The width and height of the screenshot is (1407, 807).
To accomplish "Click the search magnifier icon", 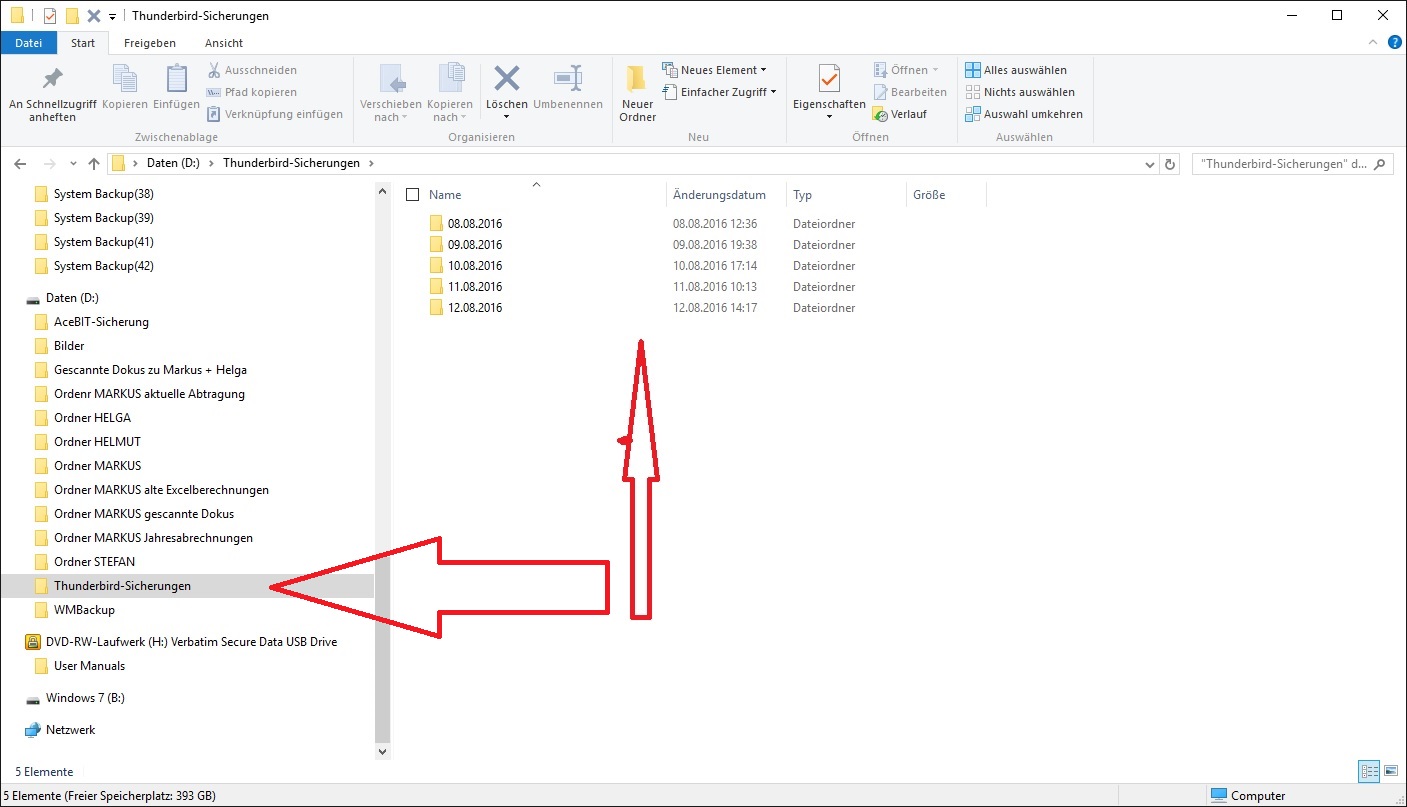I will click(x=1379, y=163).
